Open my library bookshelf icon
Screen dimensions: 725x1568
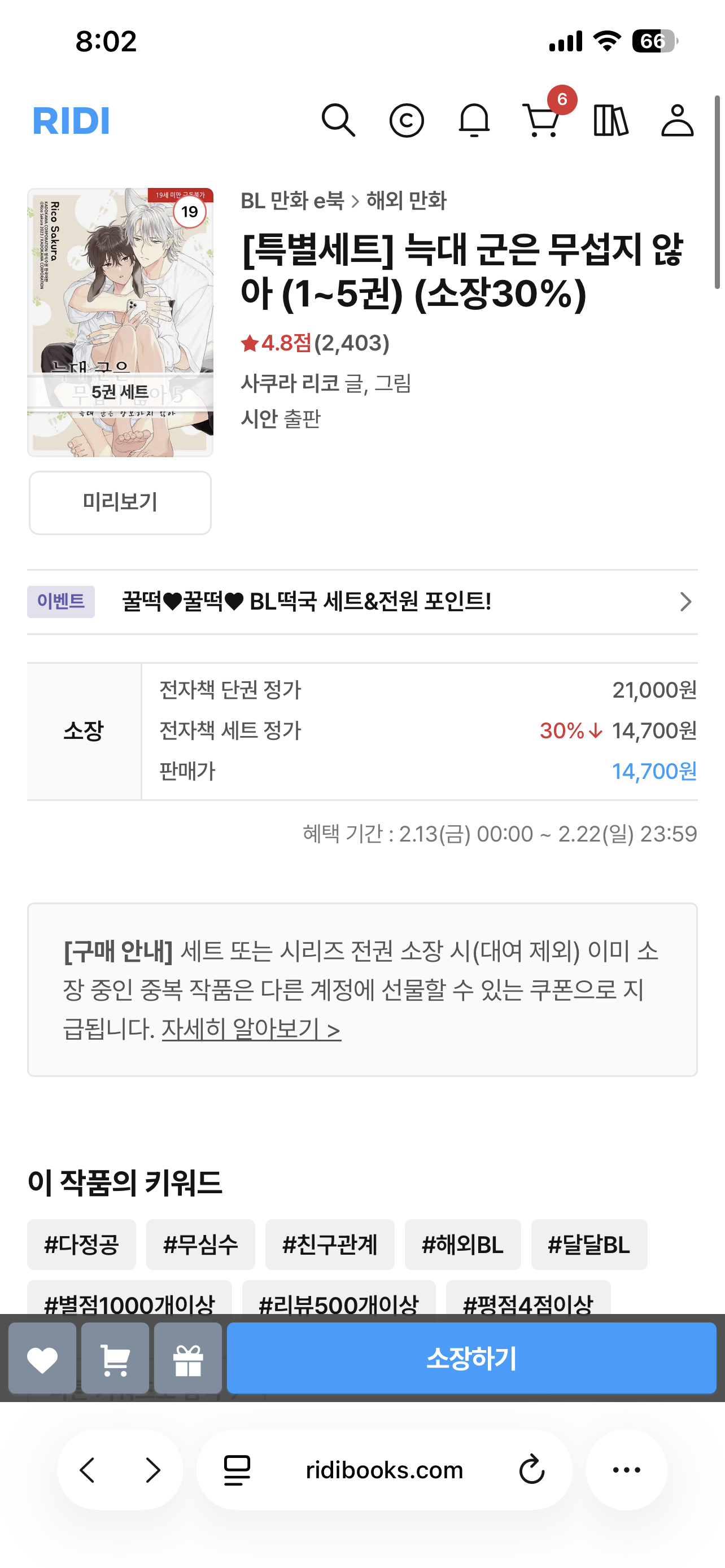coord(610,121)
